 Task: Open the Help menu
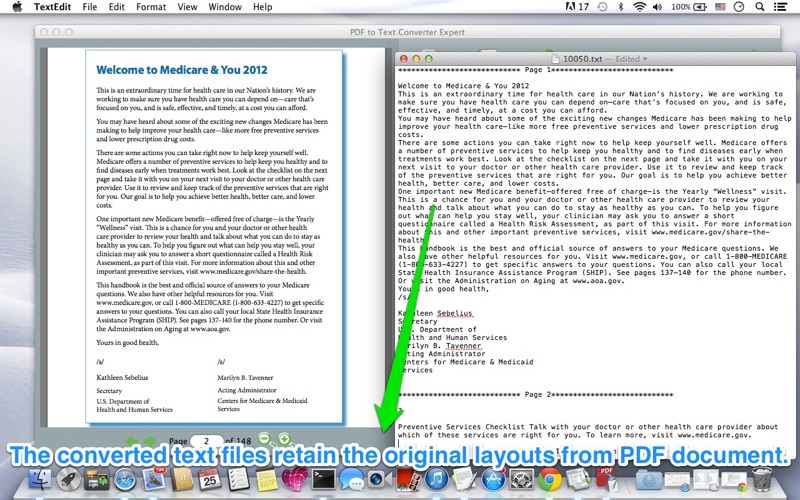pos(262,7)
